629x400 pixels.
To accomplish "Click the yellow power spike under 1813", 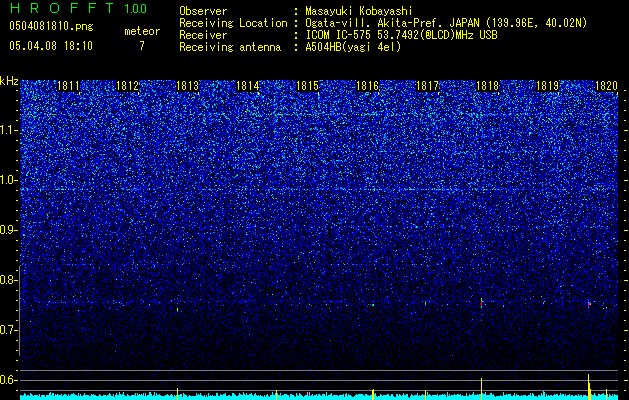I will (177, 394).
